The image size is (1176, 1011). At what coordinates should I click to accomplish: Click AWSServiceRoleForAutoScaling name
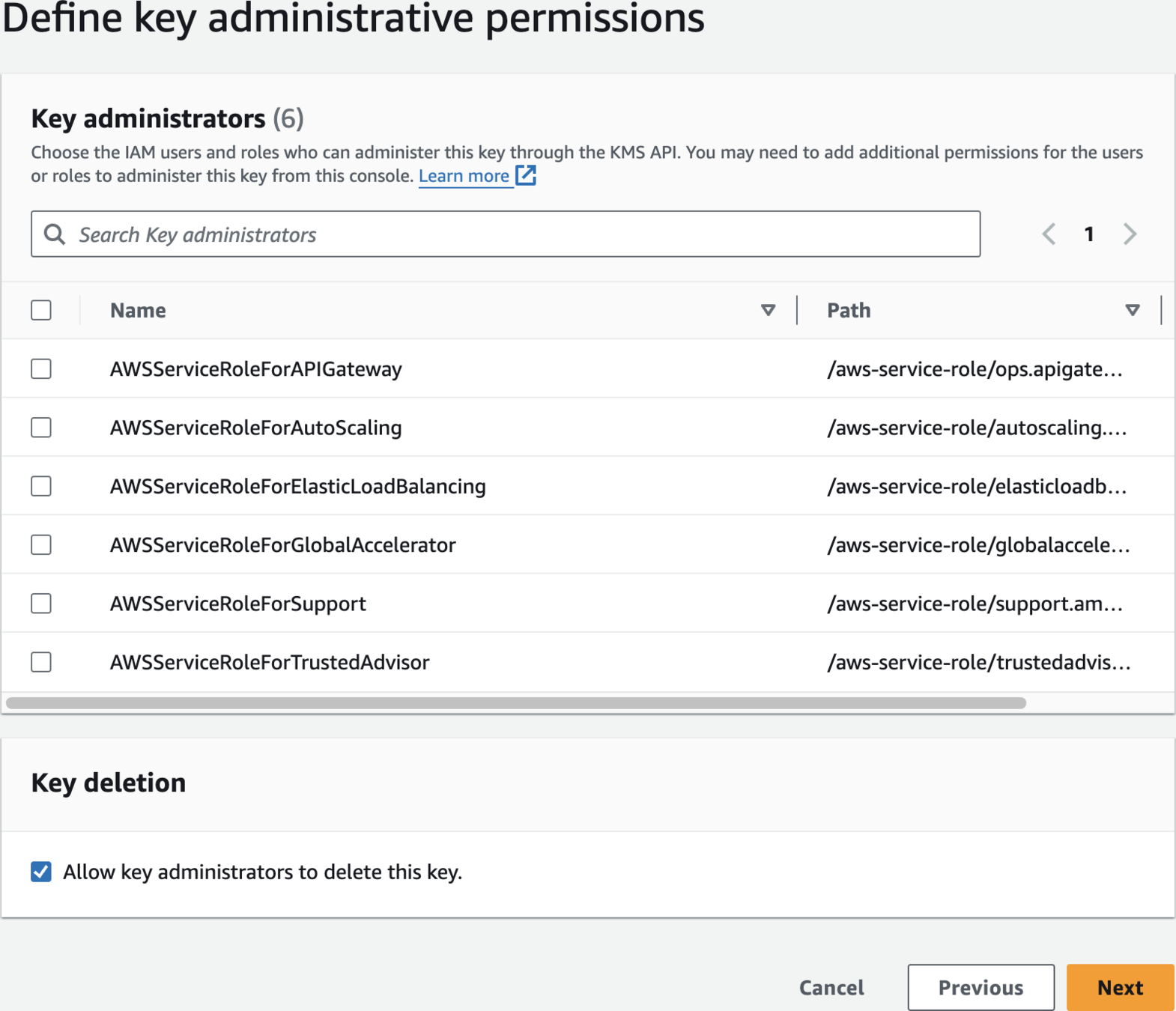pos(256,428)
